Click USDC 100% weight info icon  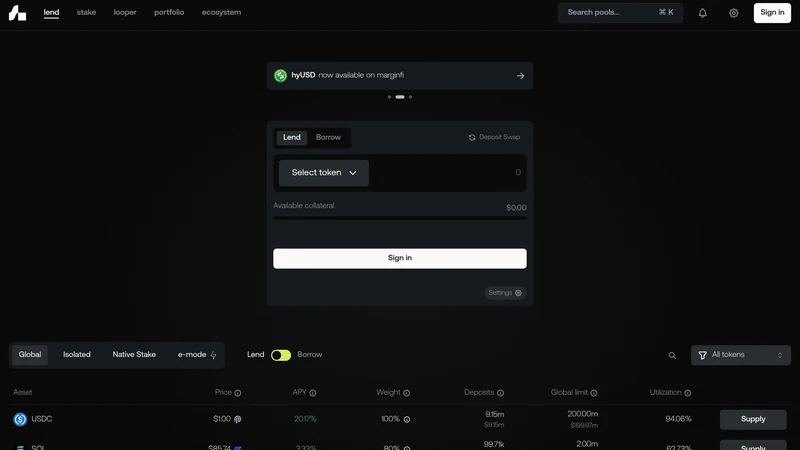[x=407, y=419]
